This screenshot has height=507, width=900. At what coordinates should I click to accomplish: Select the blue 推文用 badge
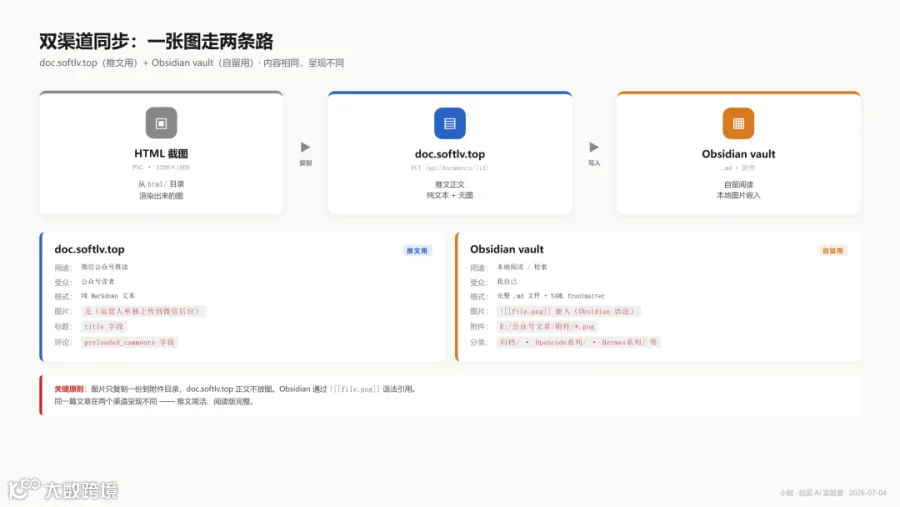pos(417,251)
